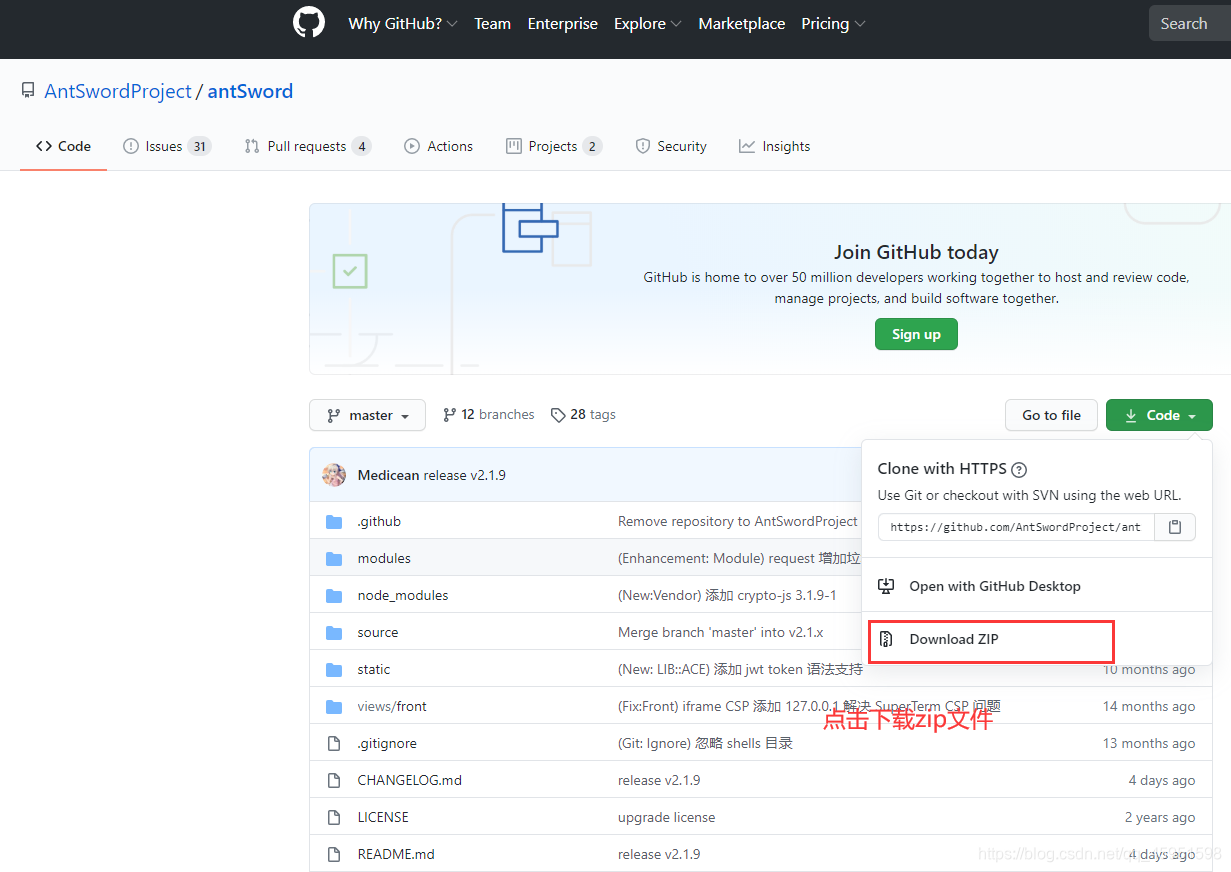Click Download ZIP
The height and width of the screenshot is (872, 1231).
click(954, 639)
